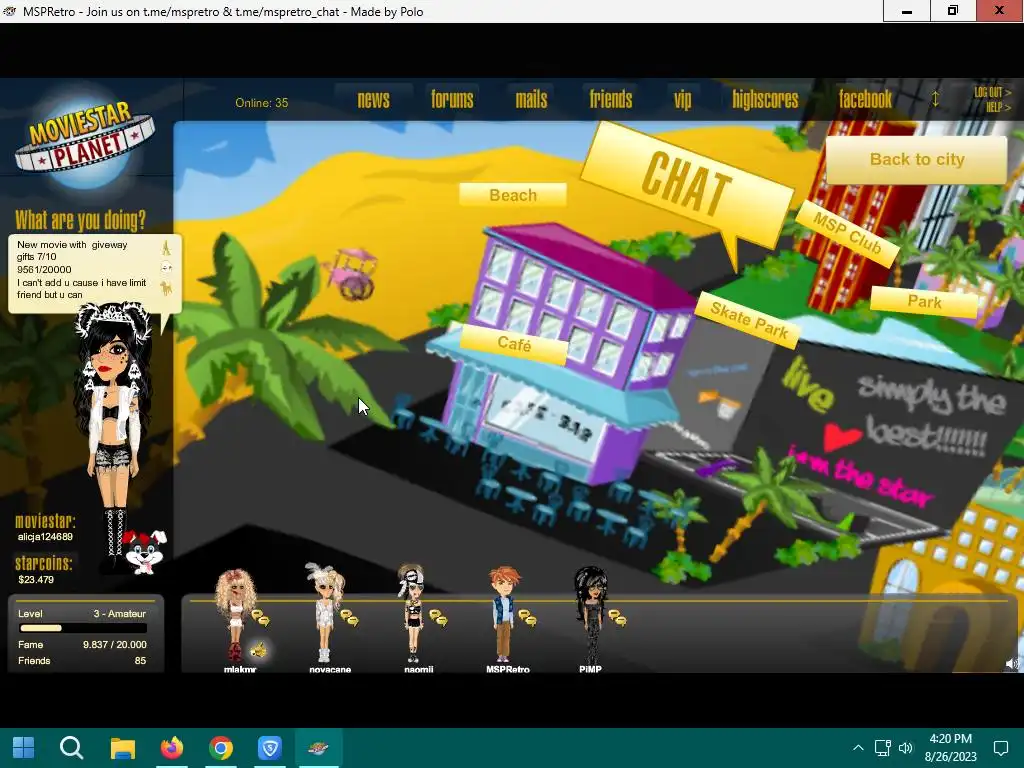This screenshot has height=768, width=1024.
Task: Click the starcoins amount $23.479
Action: pos(36,579)
